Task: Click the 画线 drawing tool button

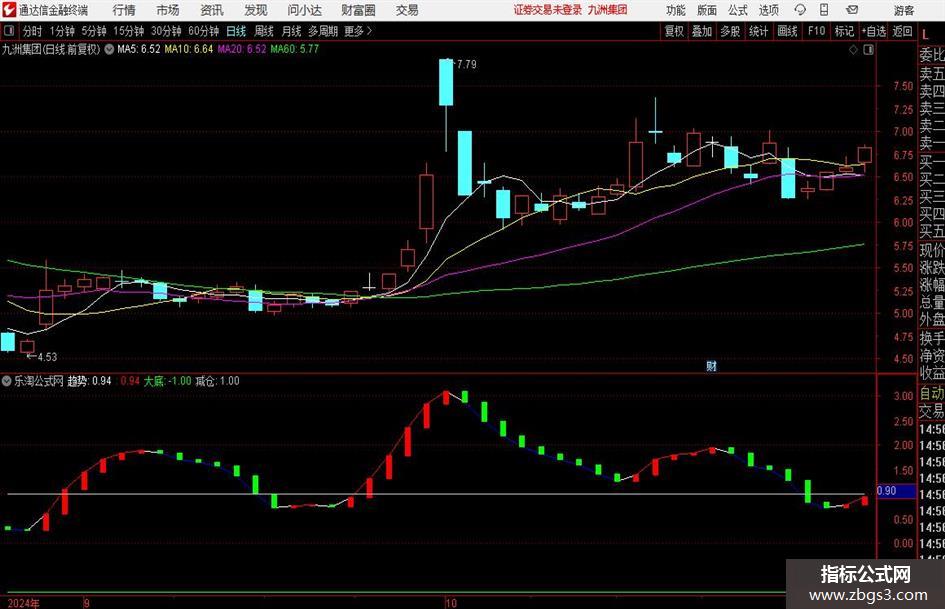Action: point(787,31)
